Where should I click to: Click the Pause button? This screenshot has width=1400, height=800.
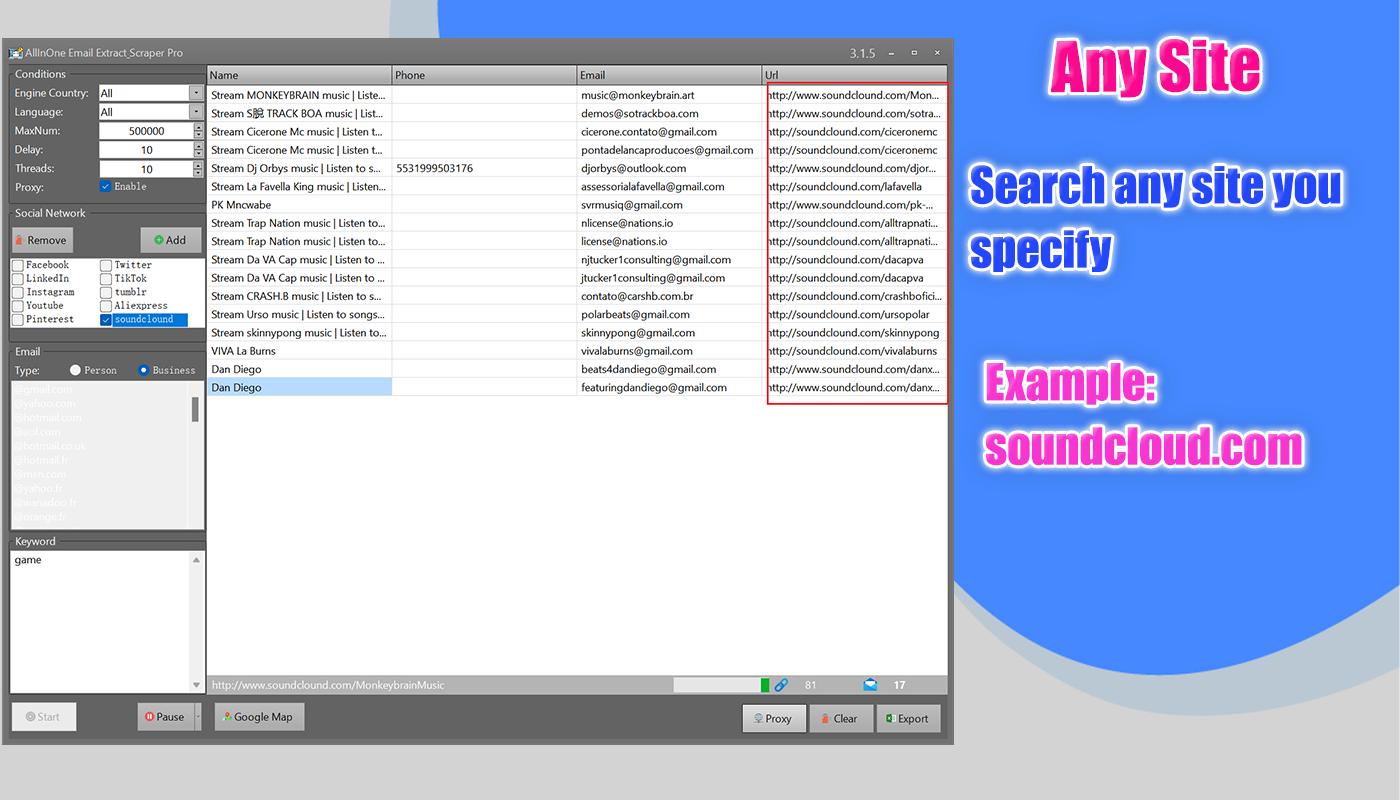(165, 717)
